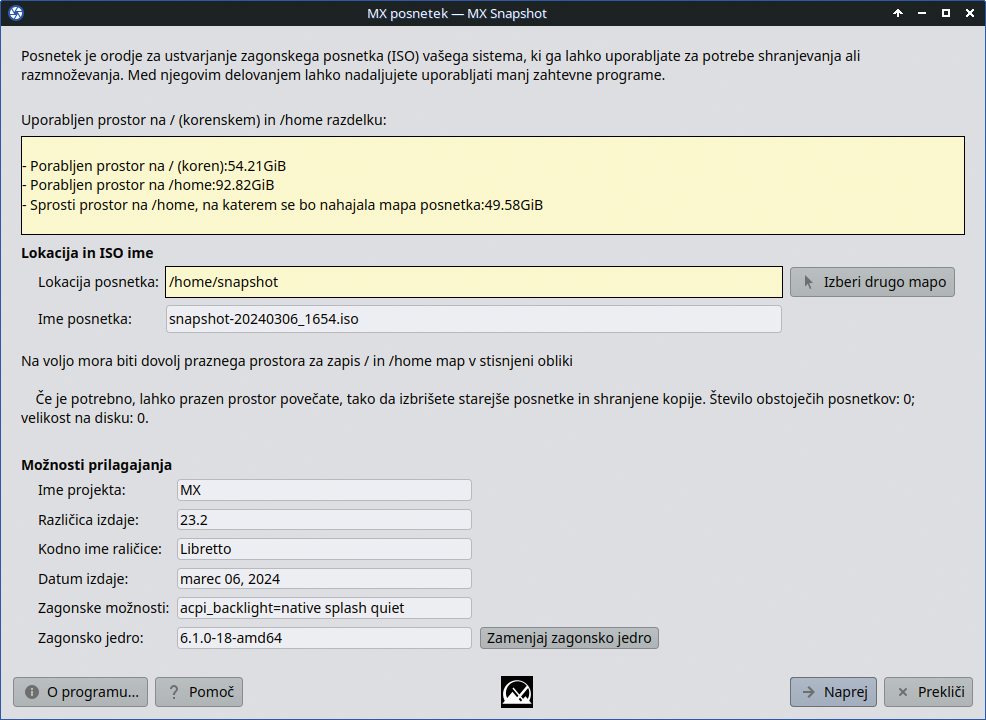Edit the Različica izdaje field

pos(324,519)
